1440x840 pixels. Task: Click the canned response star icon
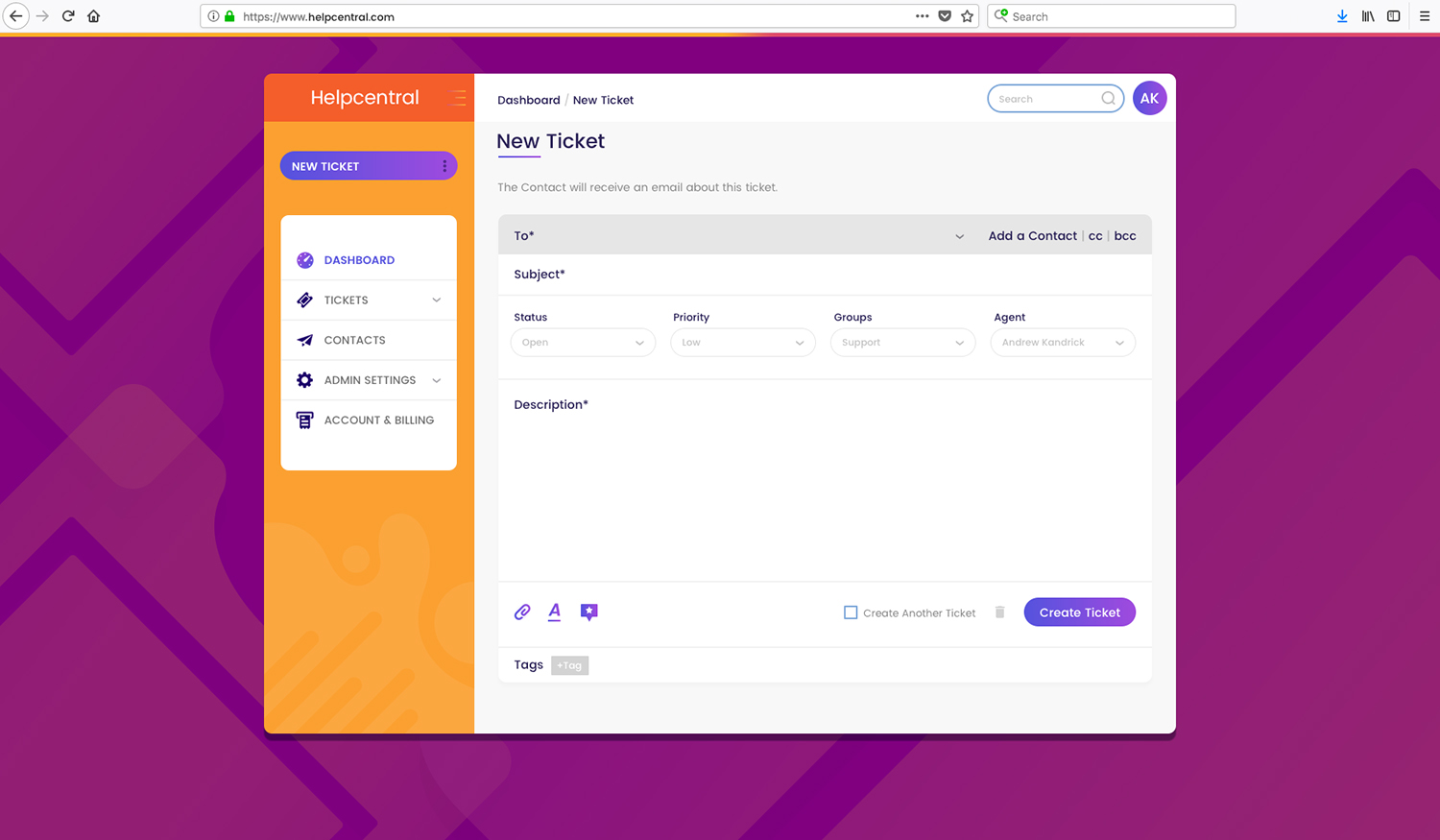pyautogui.click(x=588, y=611)
